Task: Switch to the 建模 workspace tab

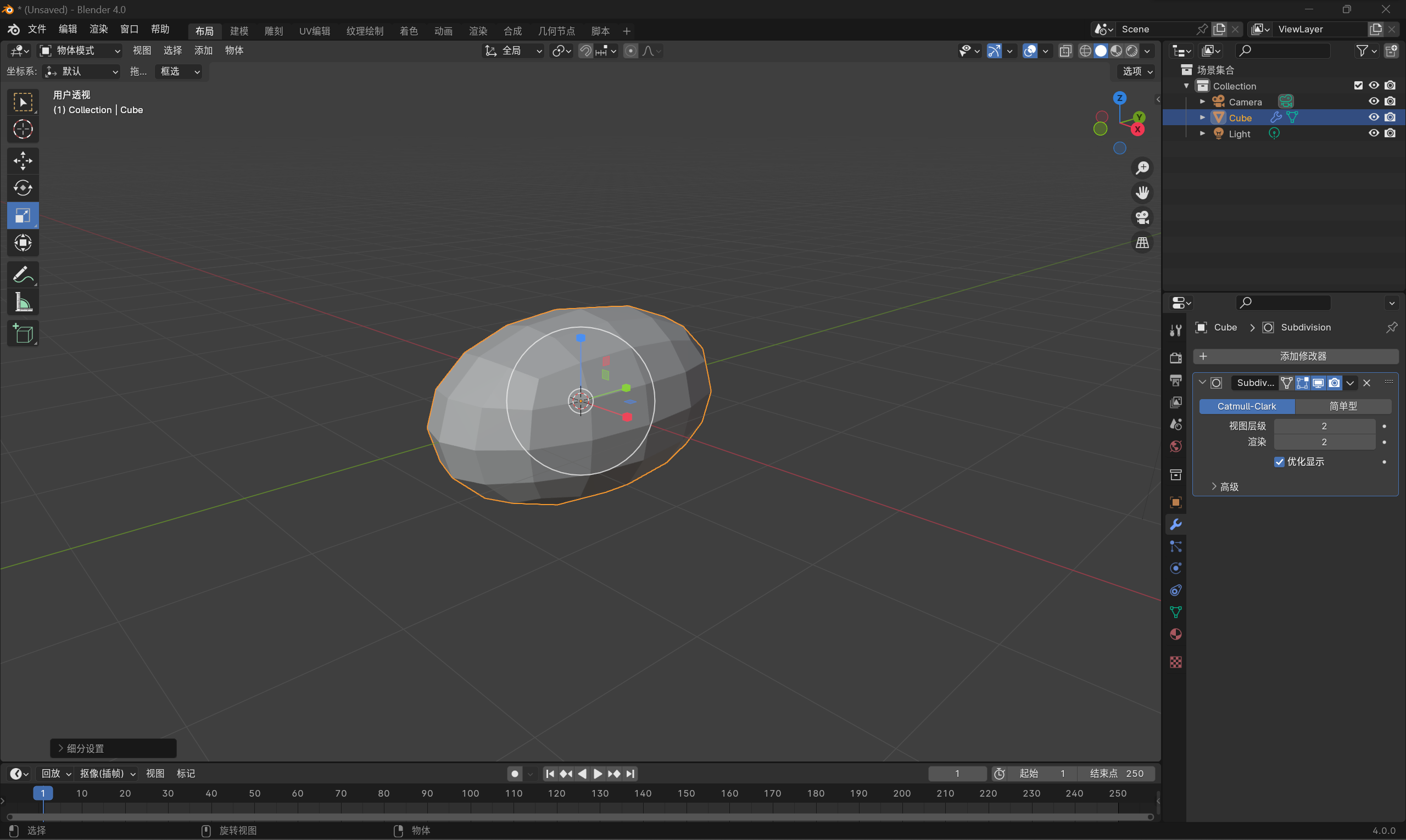Action: (239, 31)
